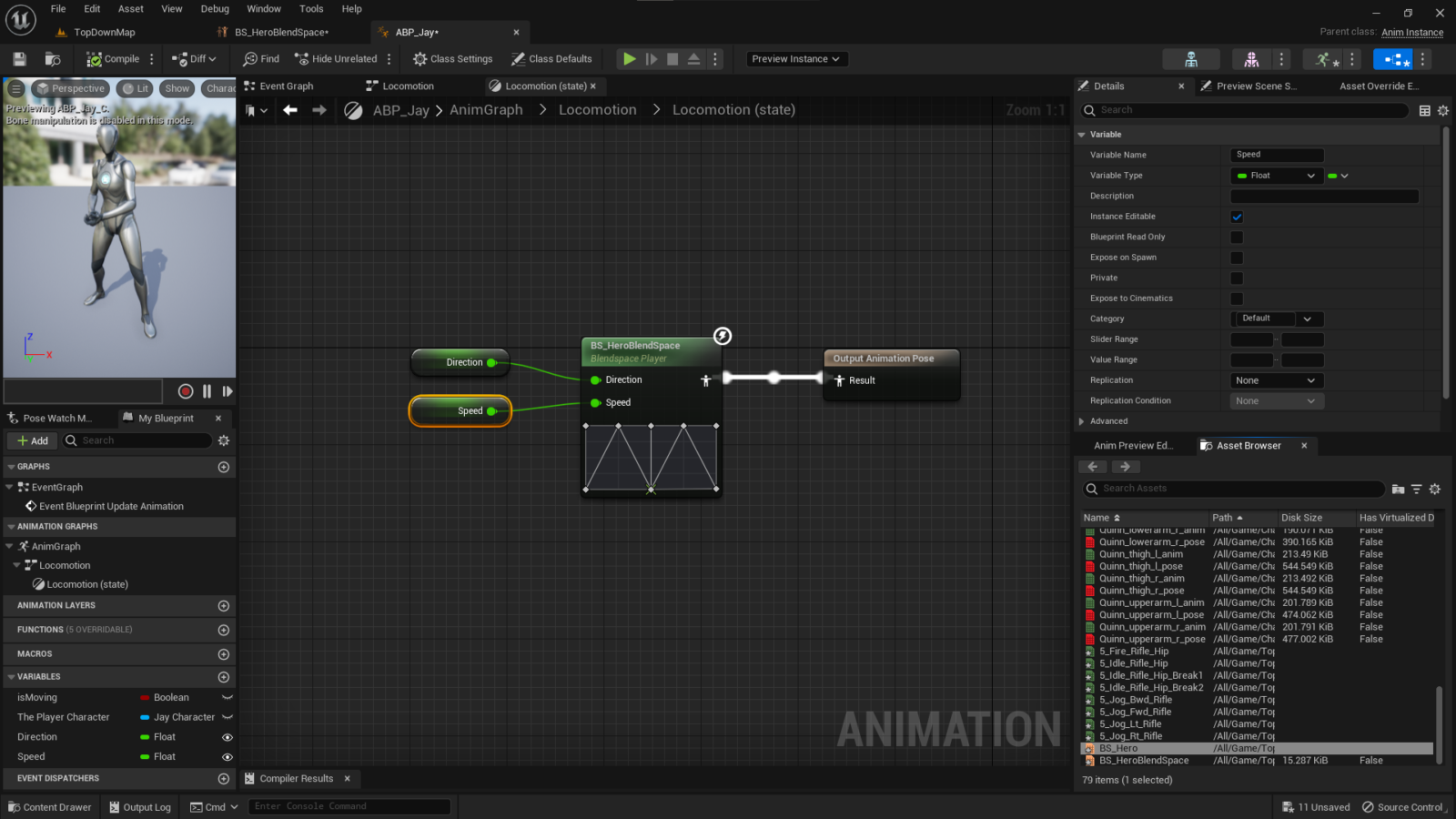This screenshot has width=1456, height=819.
Task: Click the Hide Unrelated nodes icon
Action: click(x=300, y=58)
